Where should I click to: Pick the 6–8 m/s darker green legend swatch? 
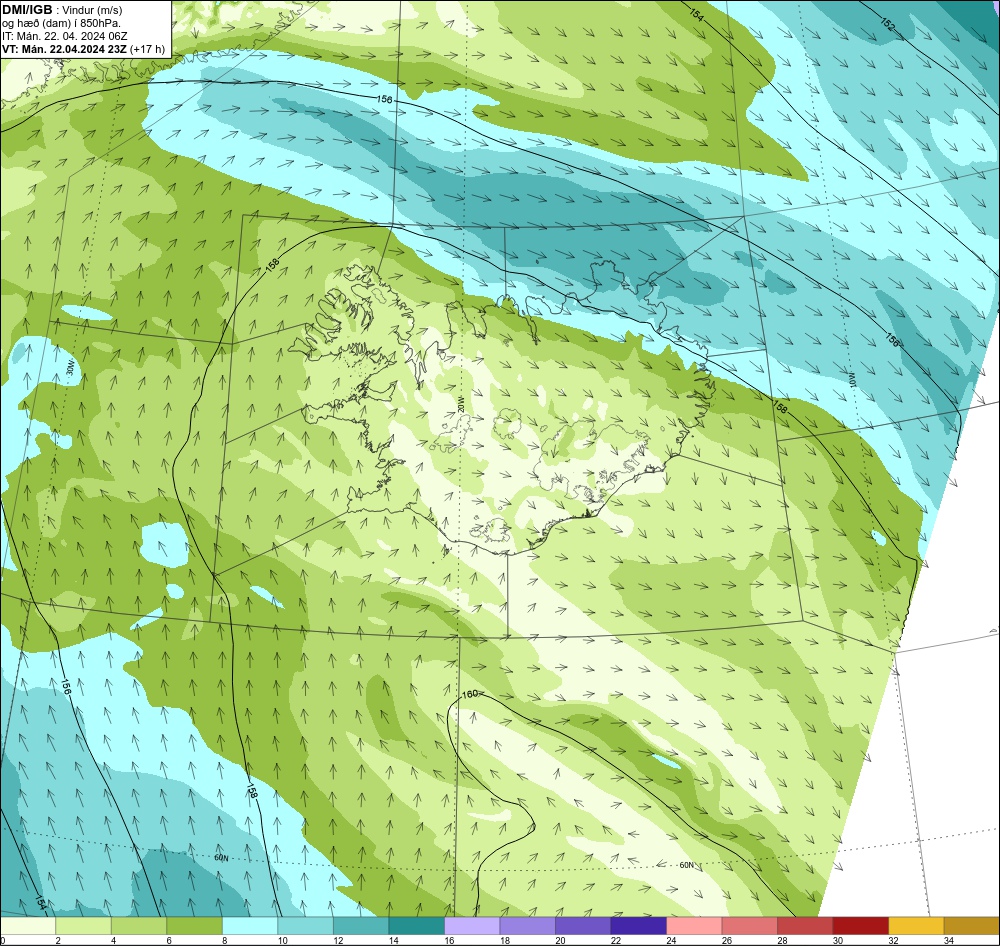click(x=195, y=926)
